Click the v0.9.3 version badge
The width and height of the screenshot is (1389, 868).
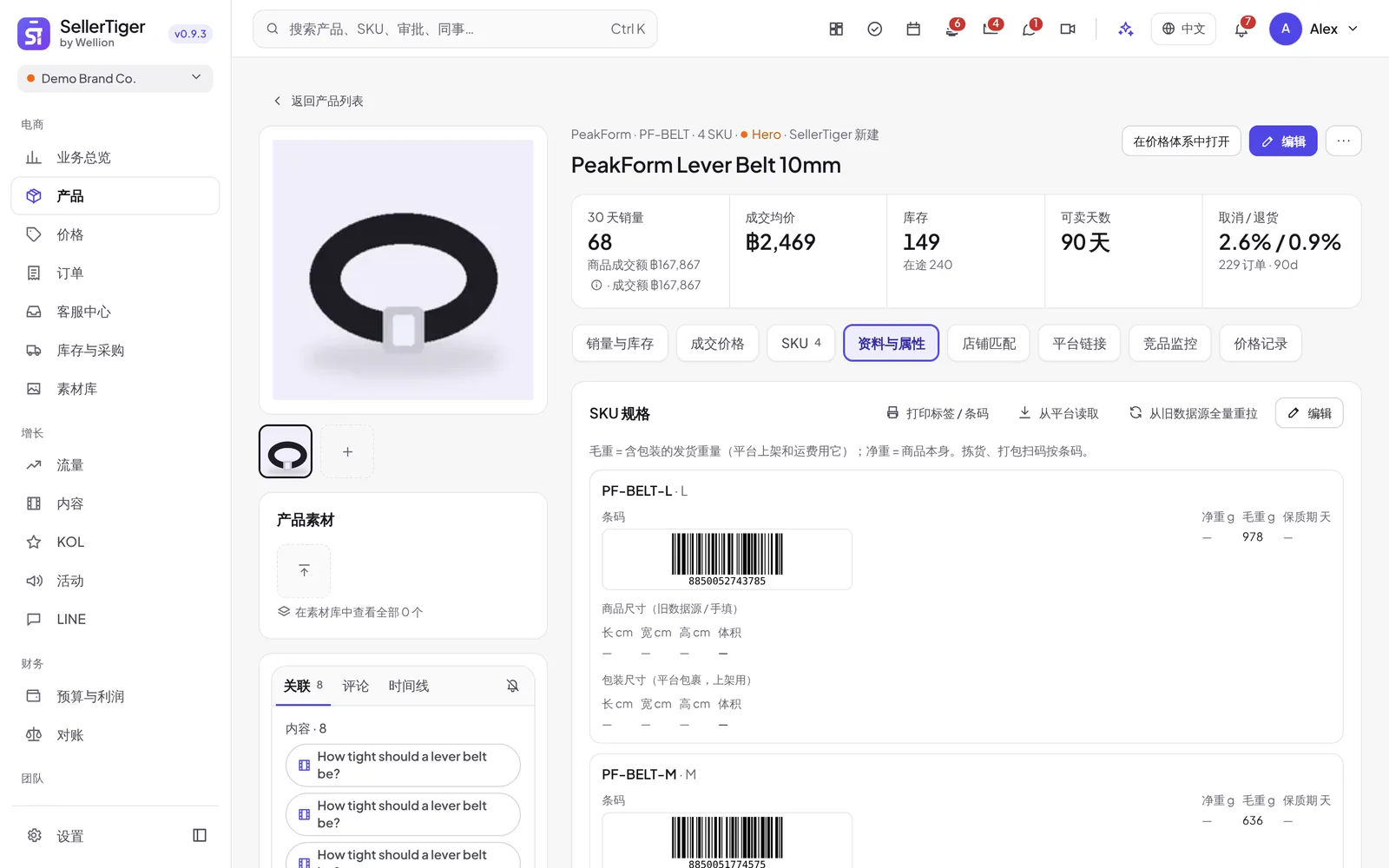point(190,34)
